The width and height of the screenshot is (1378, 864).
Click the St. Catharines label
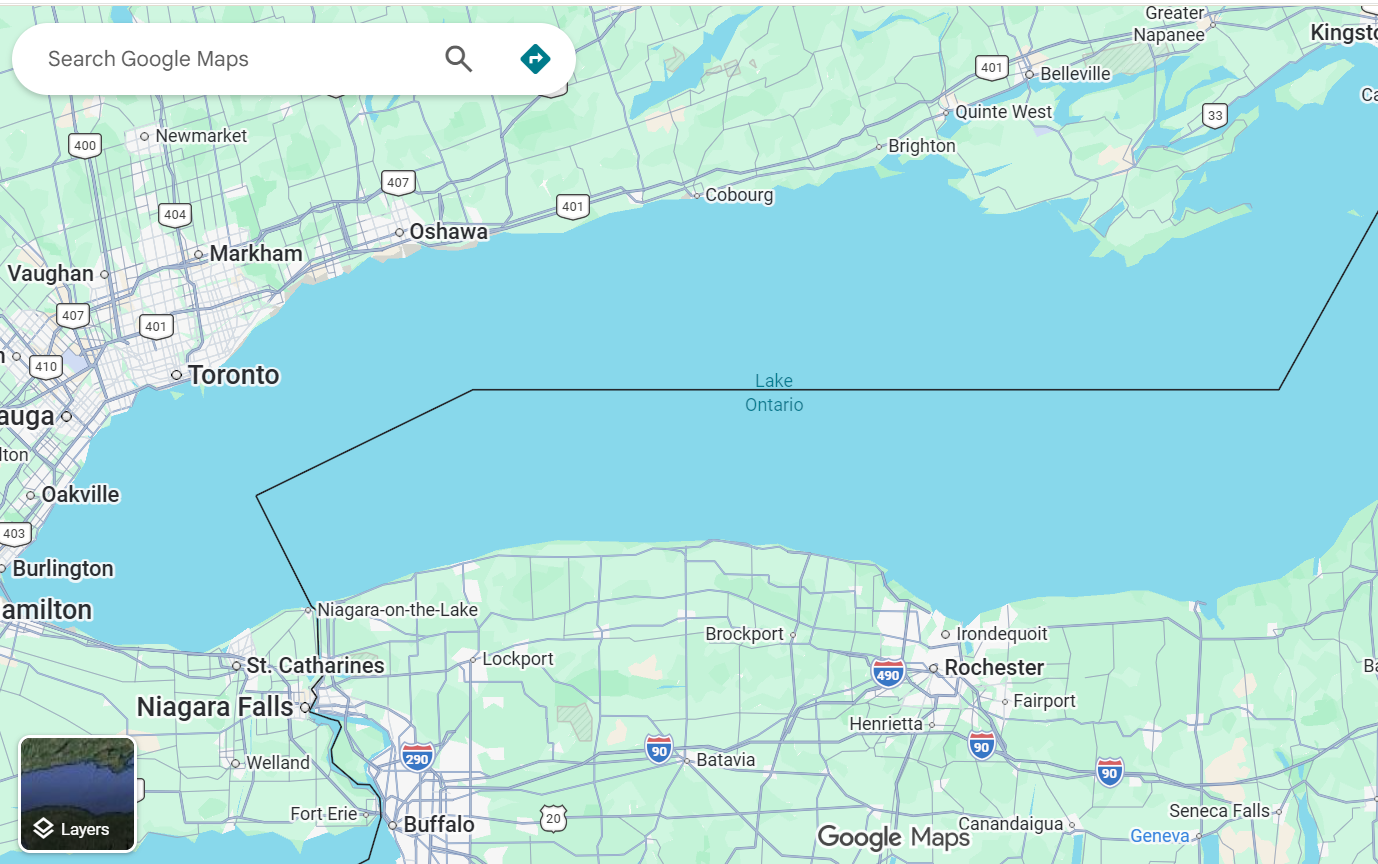click(x=315, y=666)
